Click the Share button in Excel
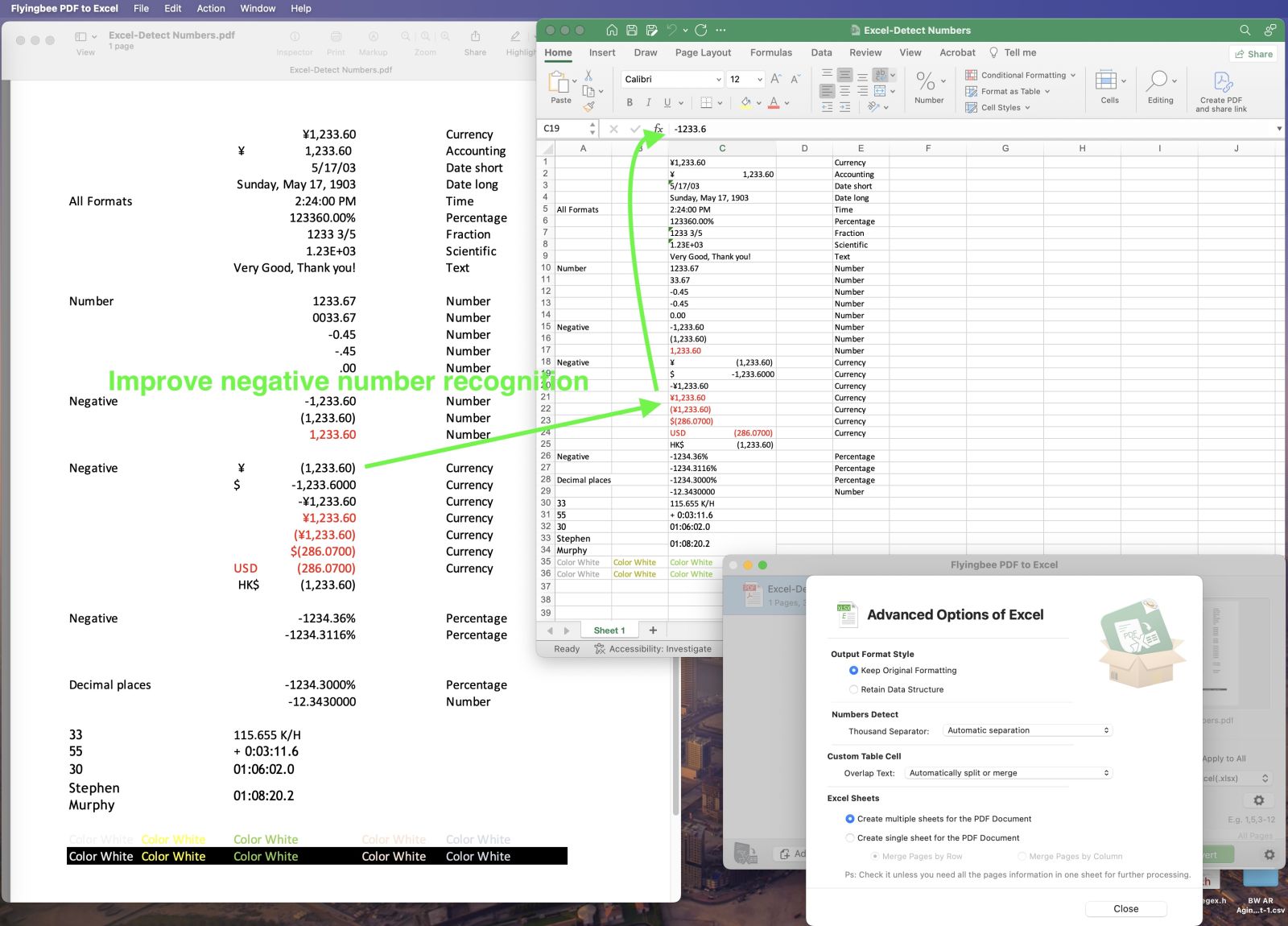Image resolution: width=1288 pixels, height=926 pixels. tap(1253, 54)
